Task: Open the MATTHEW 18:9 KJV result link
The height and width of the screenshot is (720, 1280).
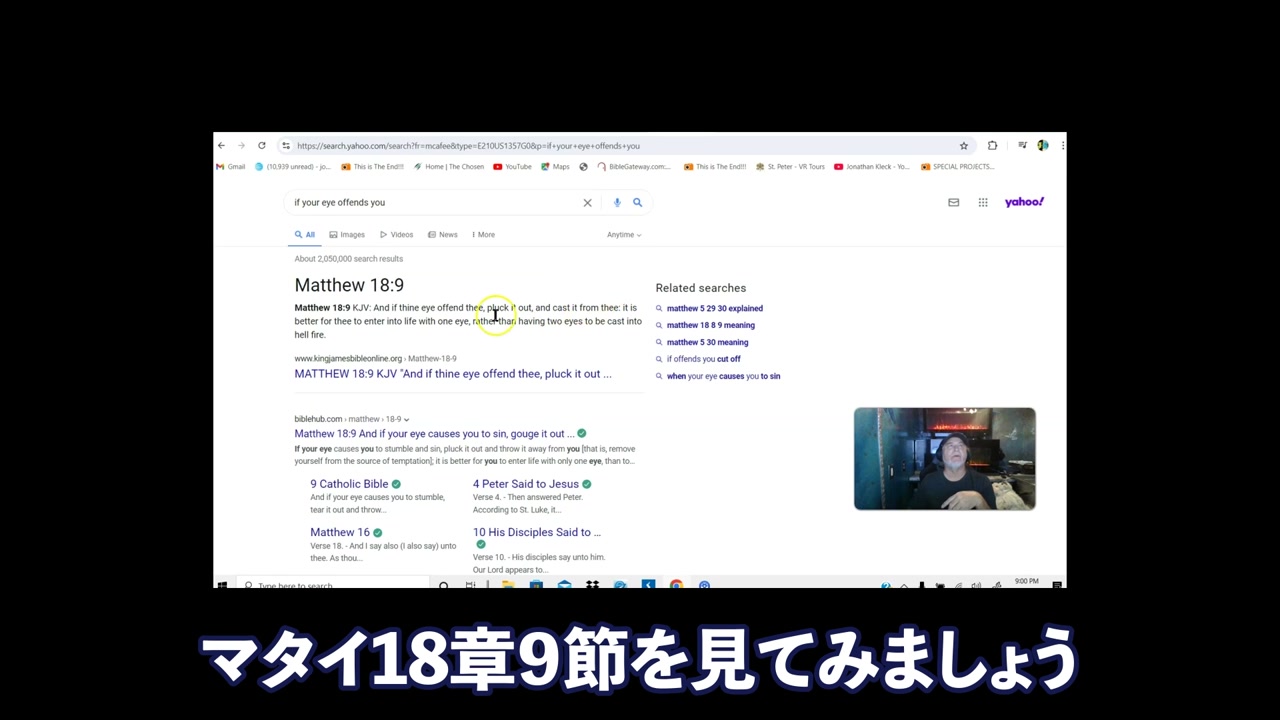Action: [x=452, y=374]
